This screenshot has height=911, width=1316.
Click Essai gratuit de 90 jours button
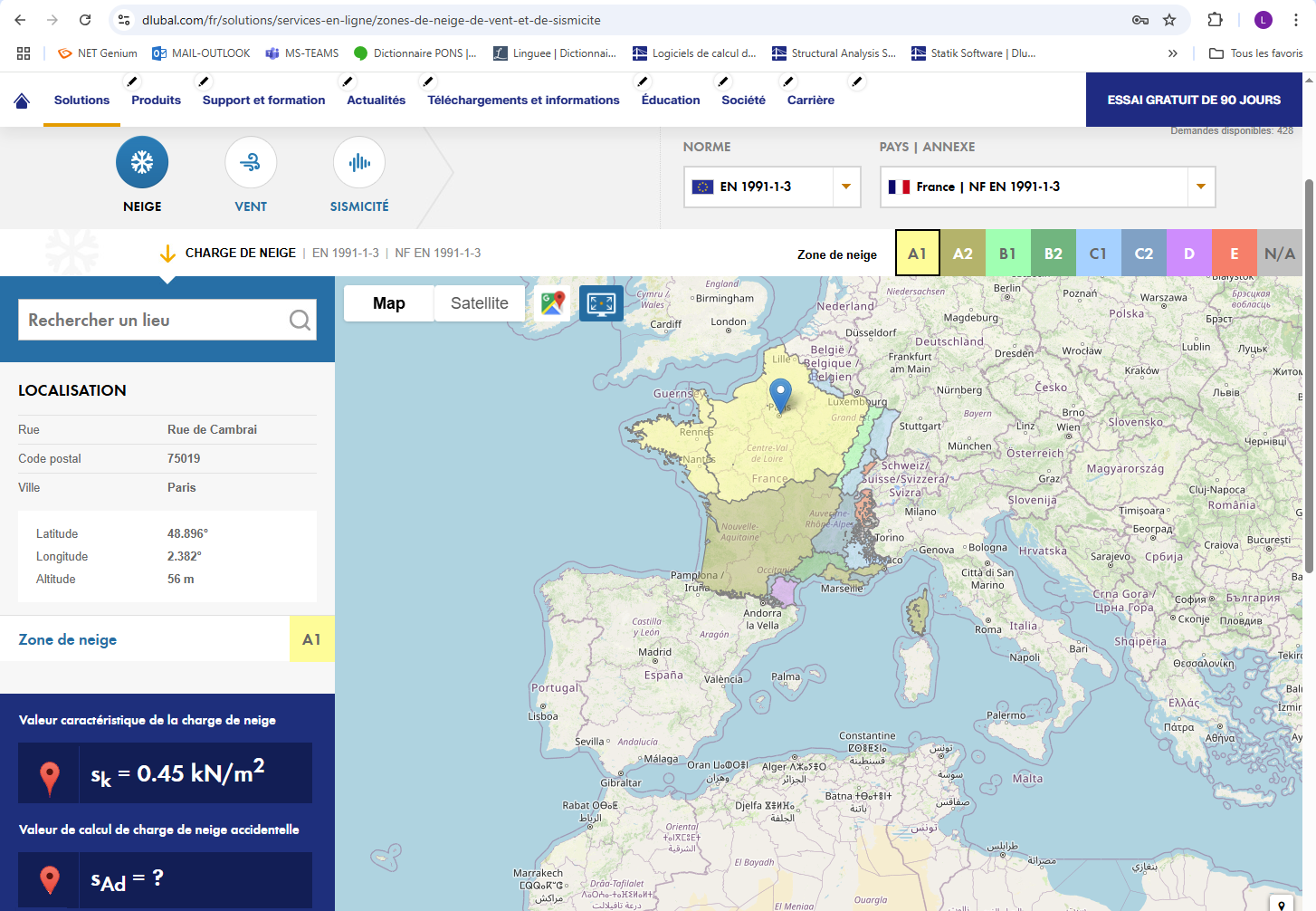[x=1194, y=100]
